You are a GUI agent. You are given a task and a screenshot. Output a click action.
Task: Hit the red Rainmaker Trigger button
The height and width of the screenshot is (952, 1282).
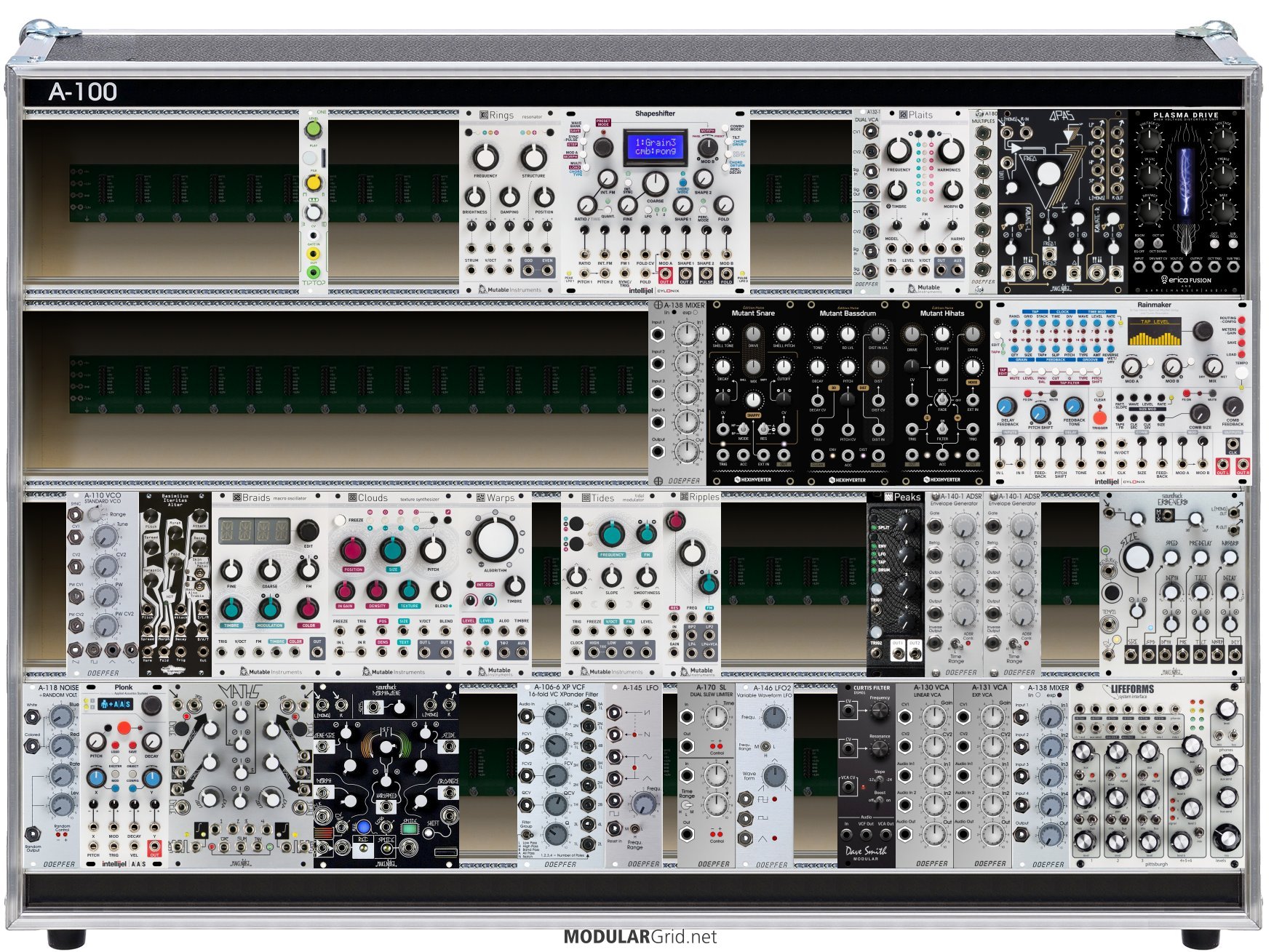(x=1099, y=418)
